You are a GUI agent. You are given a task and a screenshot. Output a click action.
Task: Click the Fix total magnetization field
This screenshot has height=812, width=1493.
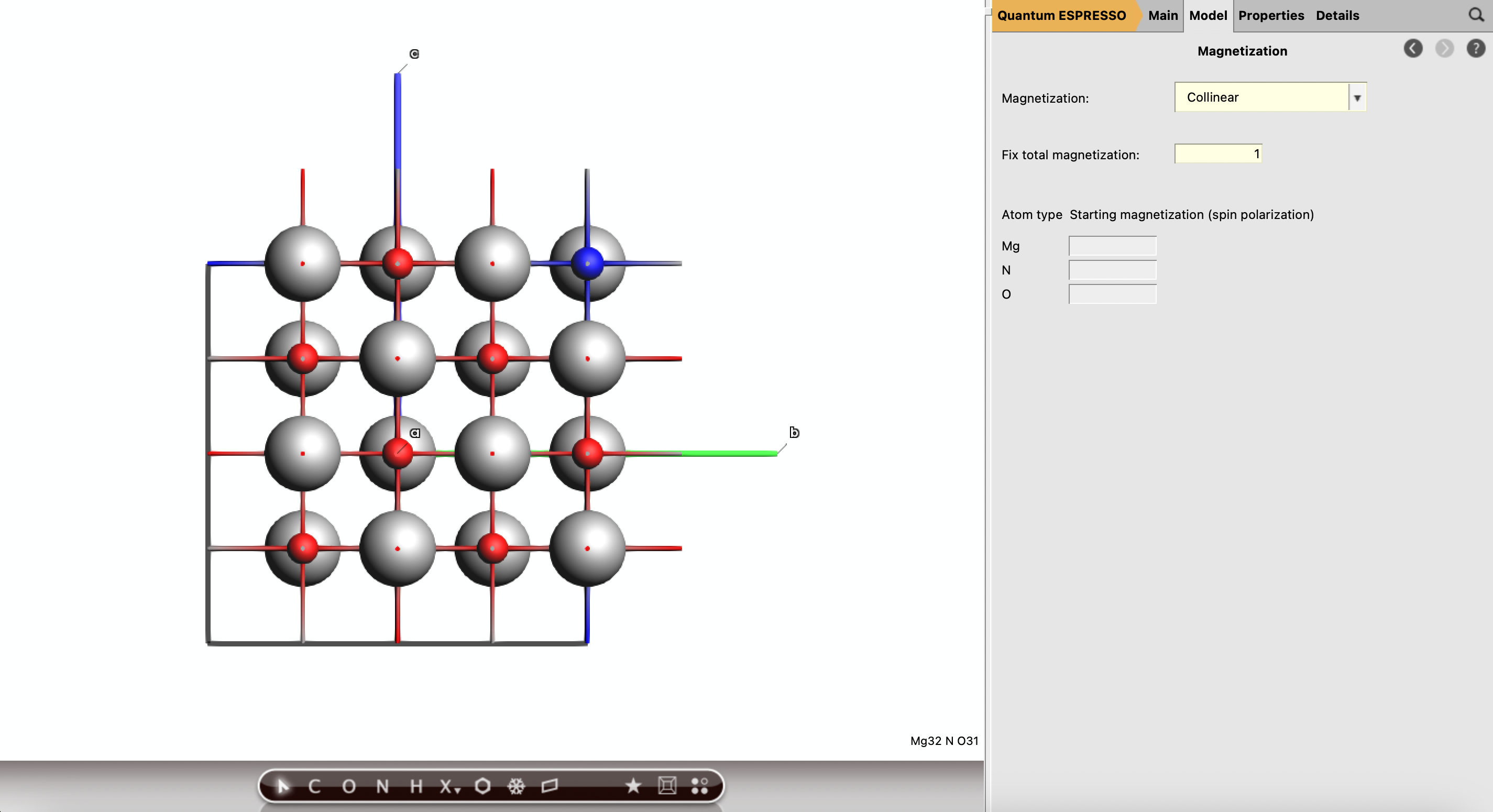click(x=1217, y=154)
